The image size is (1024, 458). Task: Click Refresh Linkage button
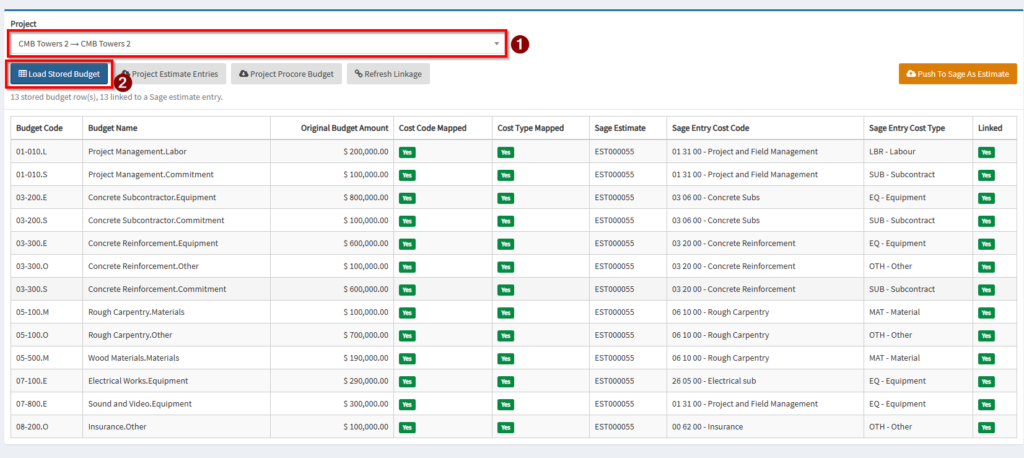click(x=388, y=74)
